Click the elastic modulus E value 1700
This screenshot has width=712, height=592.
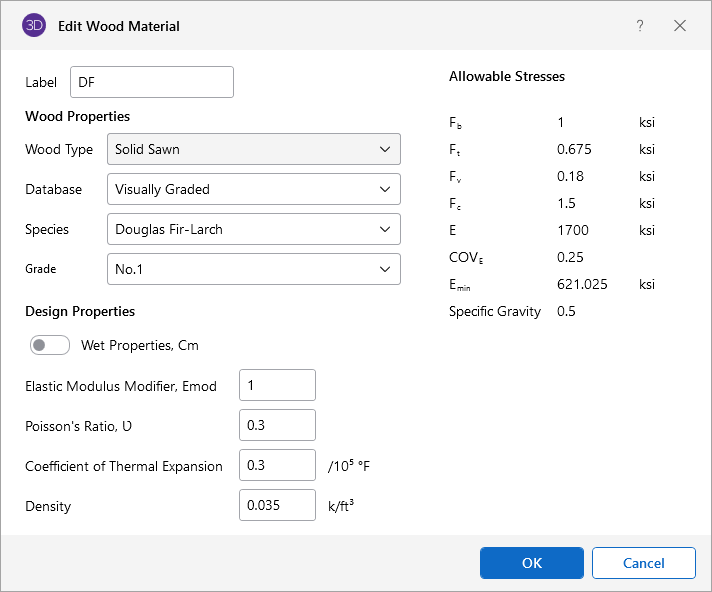pos(573,230)
